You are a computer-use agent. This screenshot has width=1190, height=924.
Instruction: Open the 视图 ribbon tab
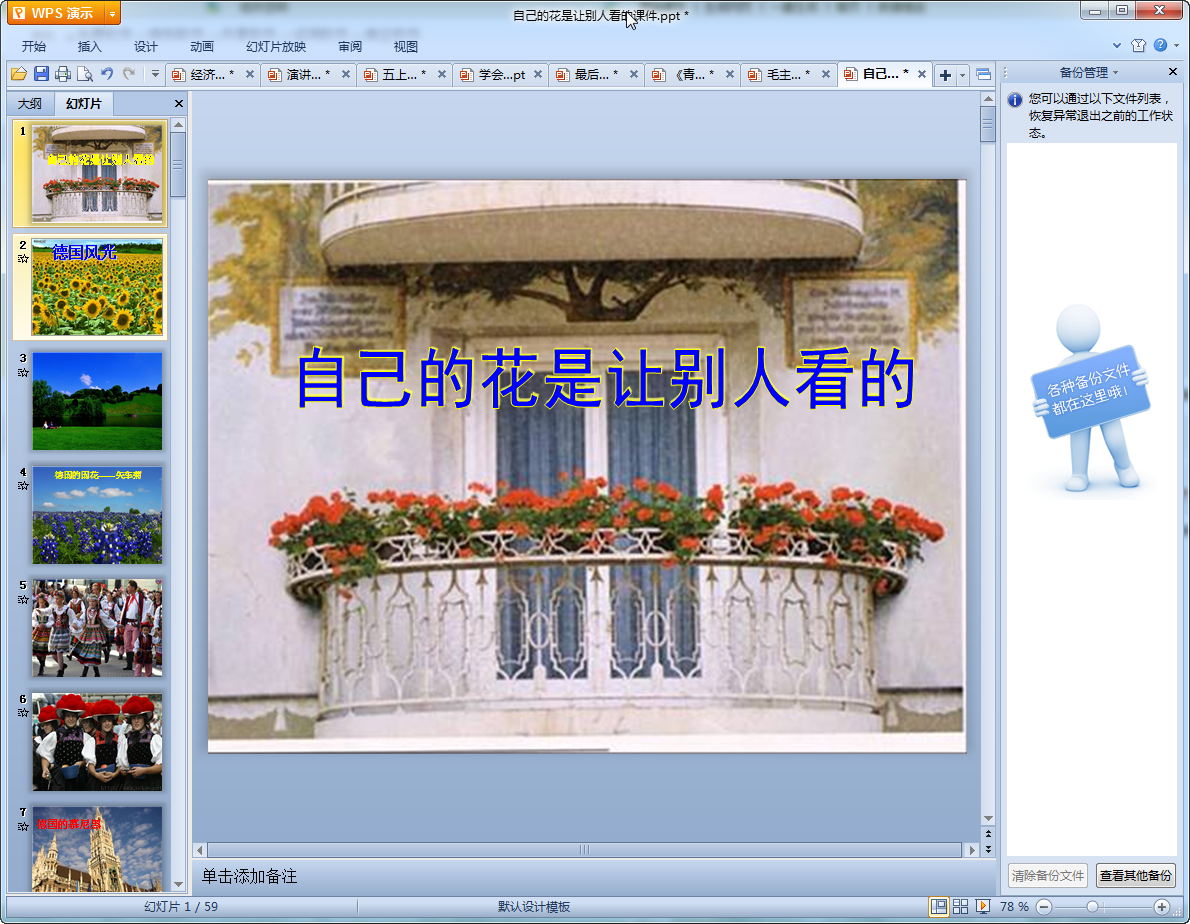coord(406,46)
